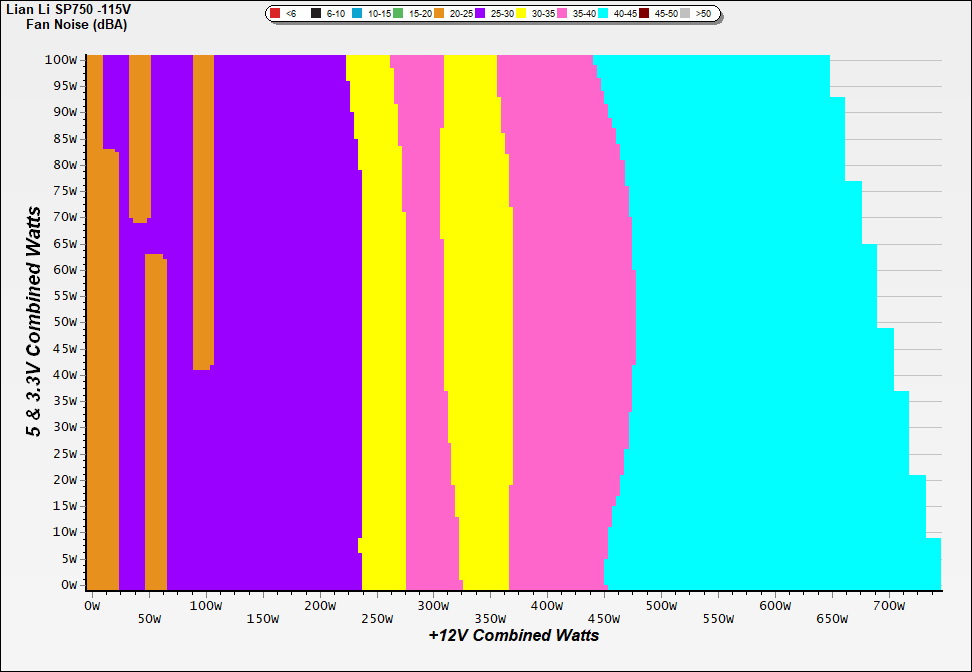
Task: Select the blue 10-15 legend swatch
Action: click(x=357, y=14)
